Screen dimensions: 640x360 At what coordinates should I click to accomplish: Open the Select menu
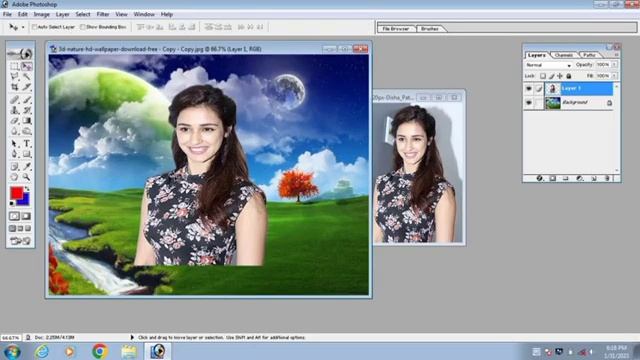pyautogui.click(x=83, y=14)
